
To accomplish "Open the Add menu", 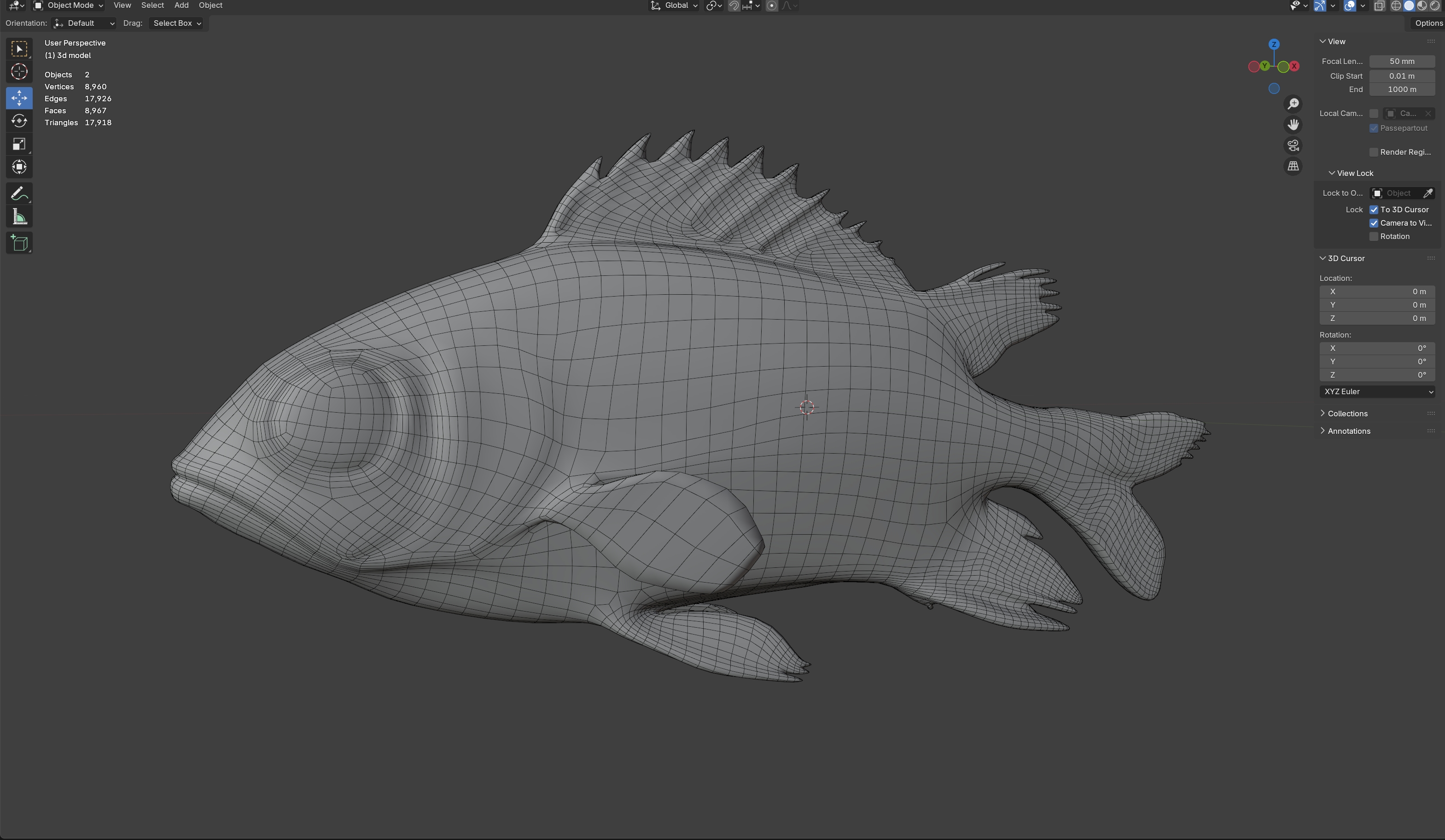I will pos(181,6).
